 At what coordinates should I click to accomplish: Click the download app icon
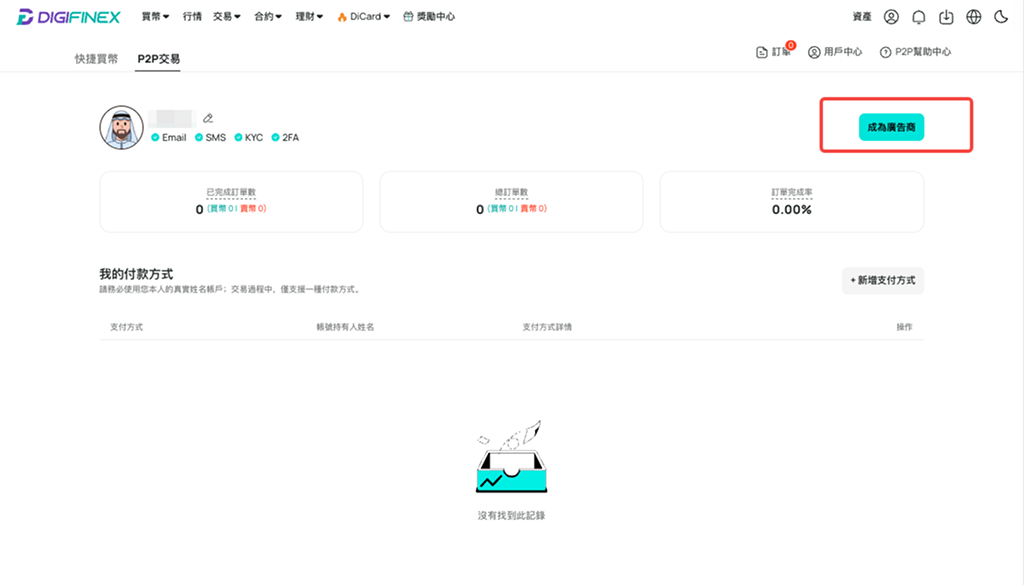(x=946, y=17)
